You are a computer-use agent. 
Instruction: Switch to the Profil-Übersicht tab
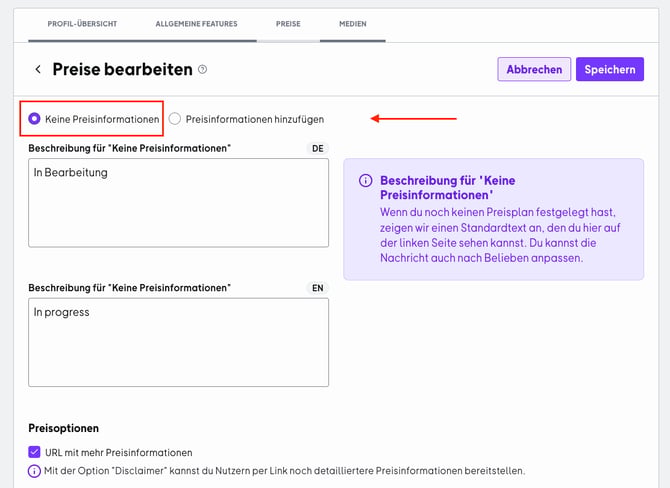(82, 24)
